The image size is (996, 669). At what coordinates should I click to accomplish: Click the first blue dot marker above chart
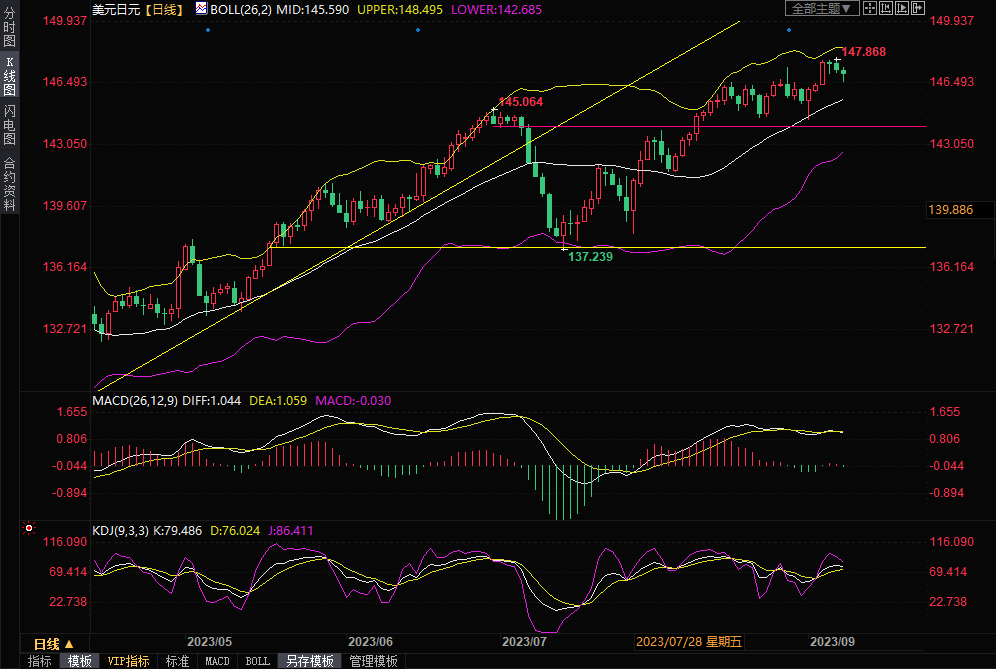click(207, 30)
